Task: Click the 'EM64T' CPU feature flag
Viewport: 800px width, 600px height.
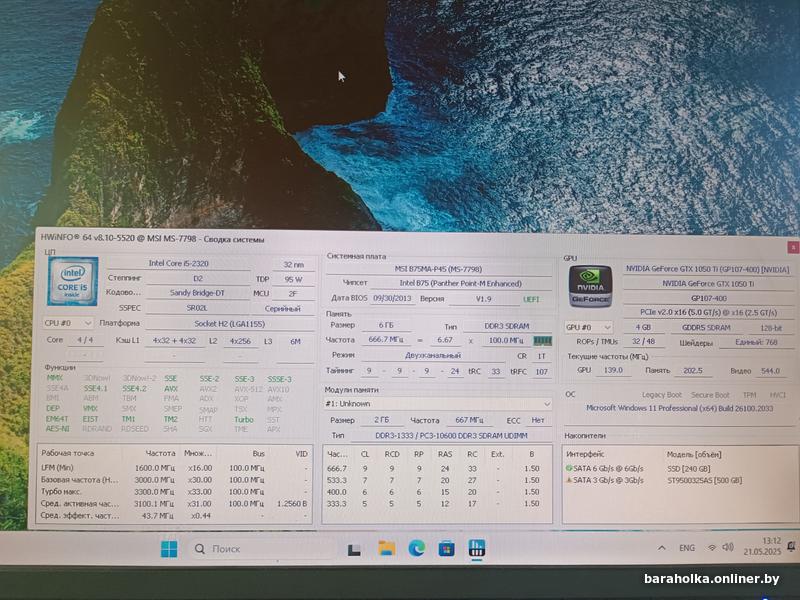Action: point(57,419)
